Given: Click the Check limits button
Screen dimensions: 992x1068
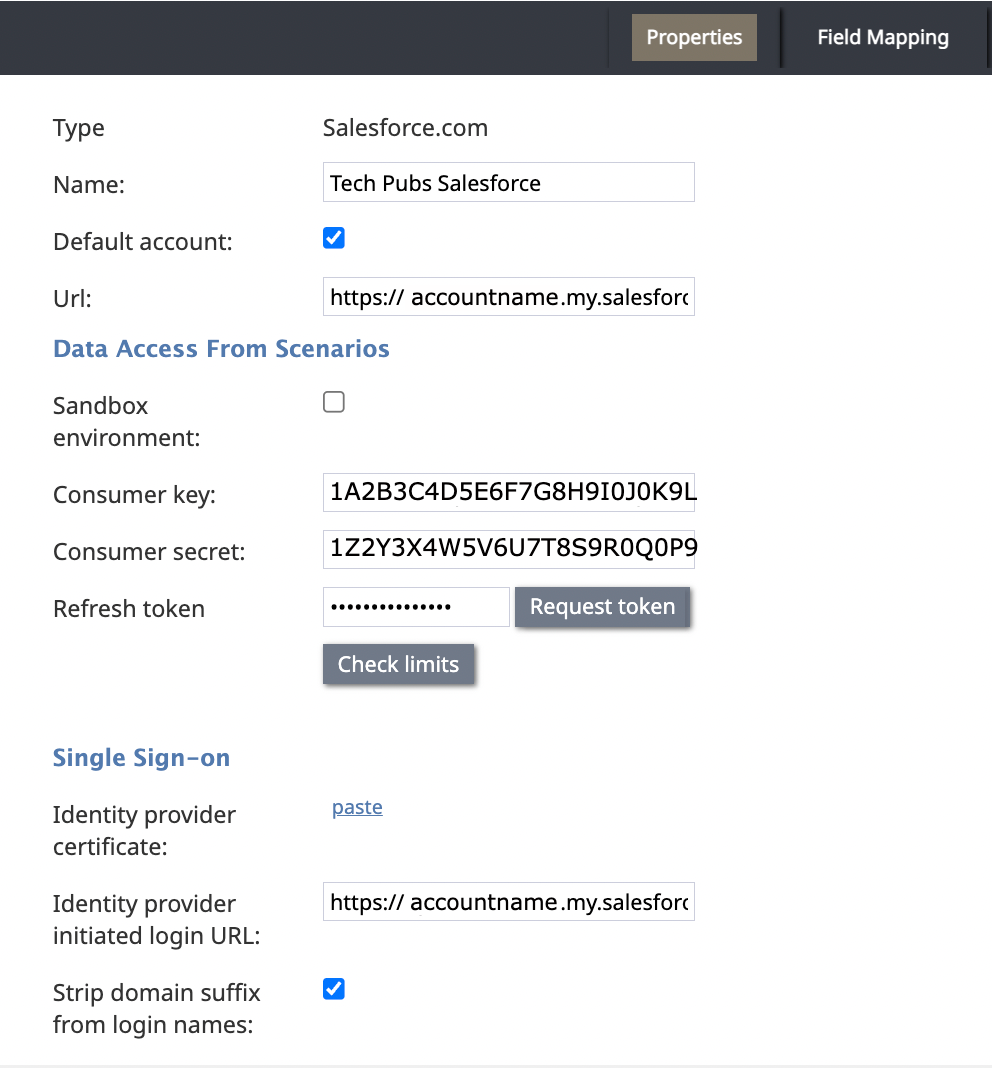Looking at the screenshot, I should (x=399, y=664).
